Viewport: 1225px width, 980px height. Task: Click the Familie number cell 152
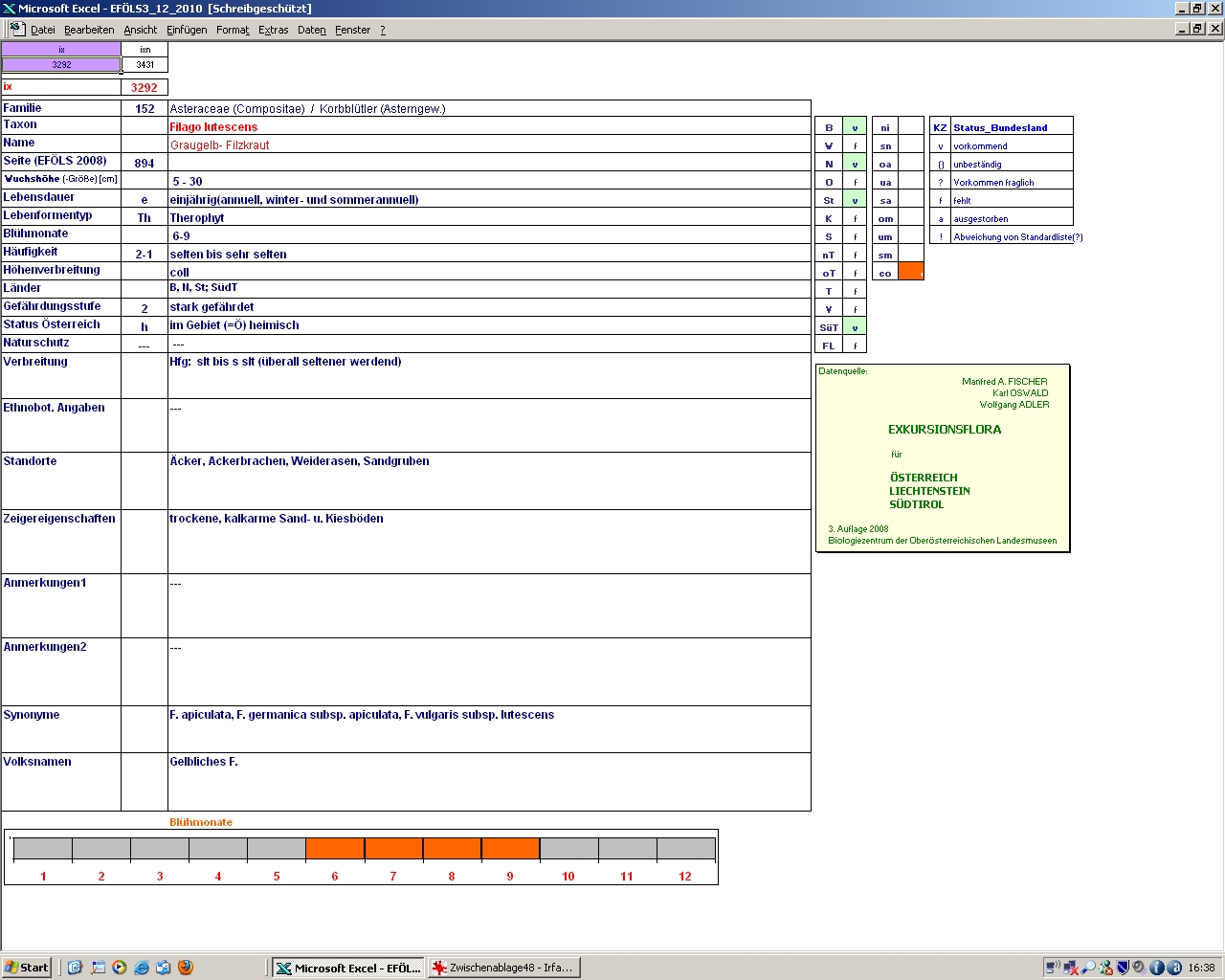point(145,109)
